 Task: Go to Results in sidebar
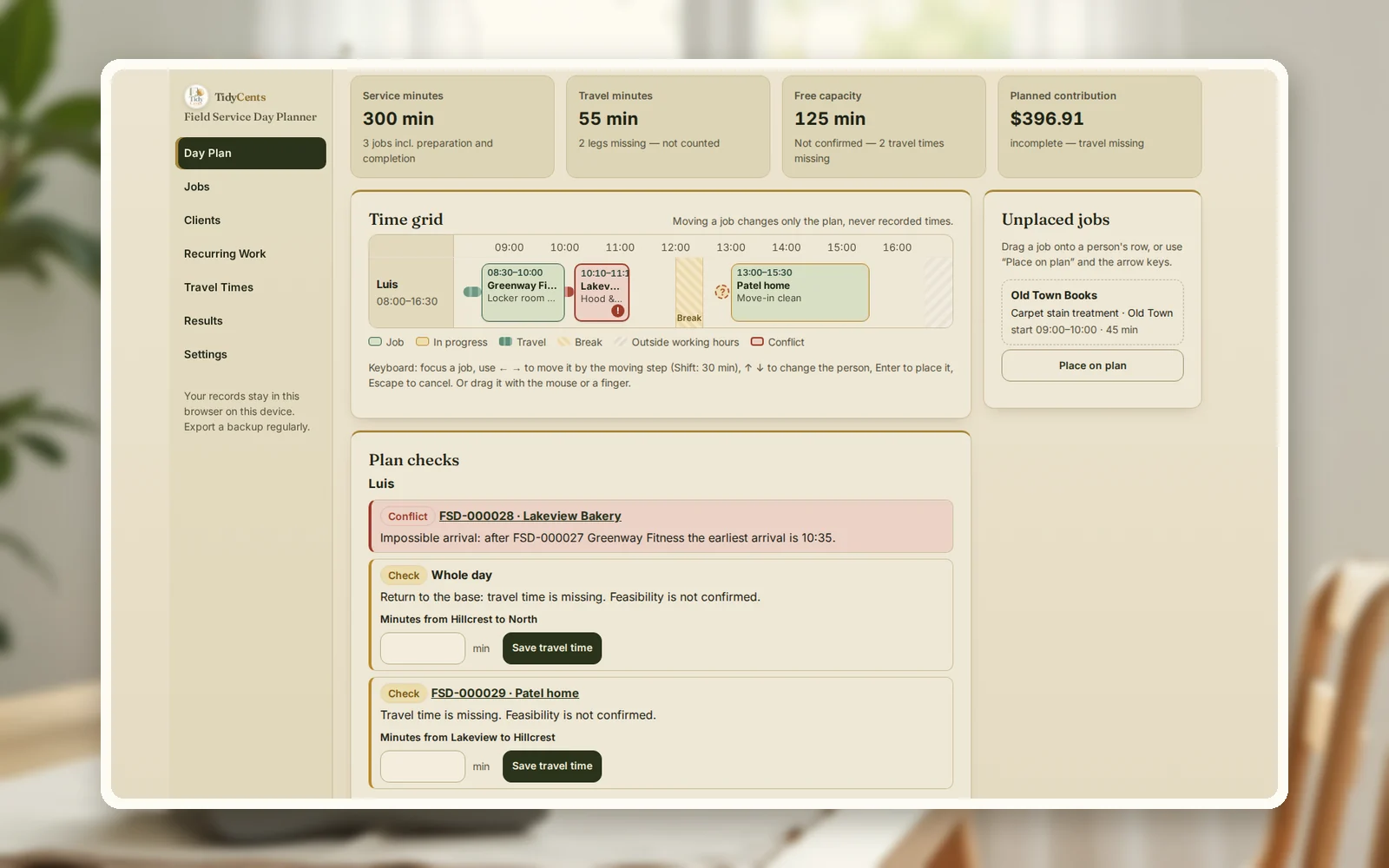tap(251, 321)
